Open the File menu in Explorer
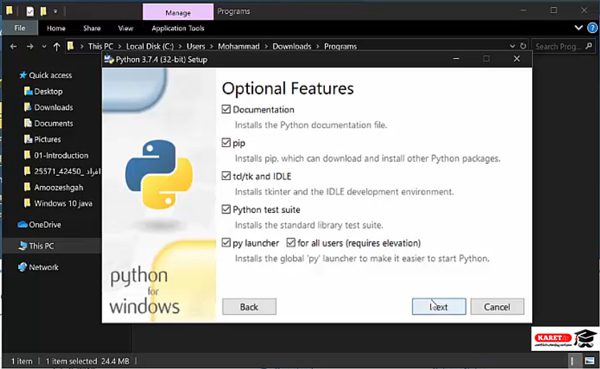600x369 pixels. (20, 28)
